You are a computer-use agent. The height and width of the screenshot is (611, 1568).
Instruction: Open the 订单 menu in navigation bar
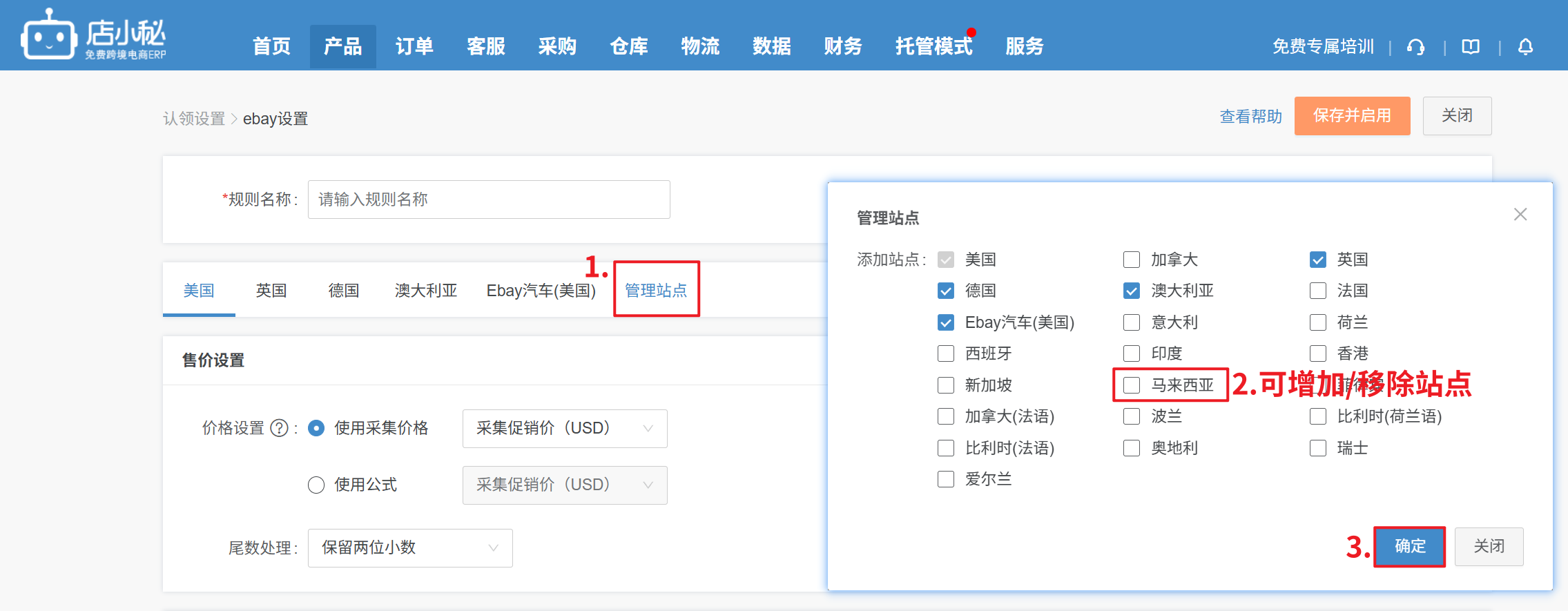pos(414,47)
